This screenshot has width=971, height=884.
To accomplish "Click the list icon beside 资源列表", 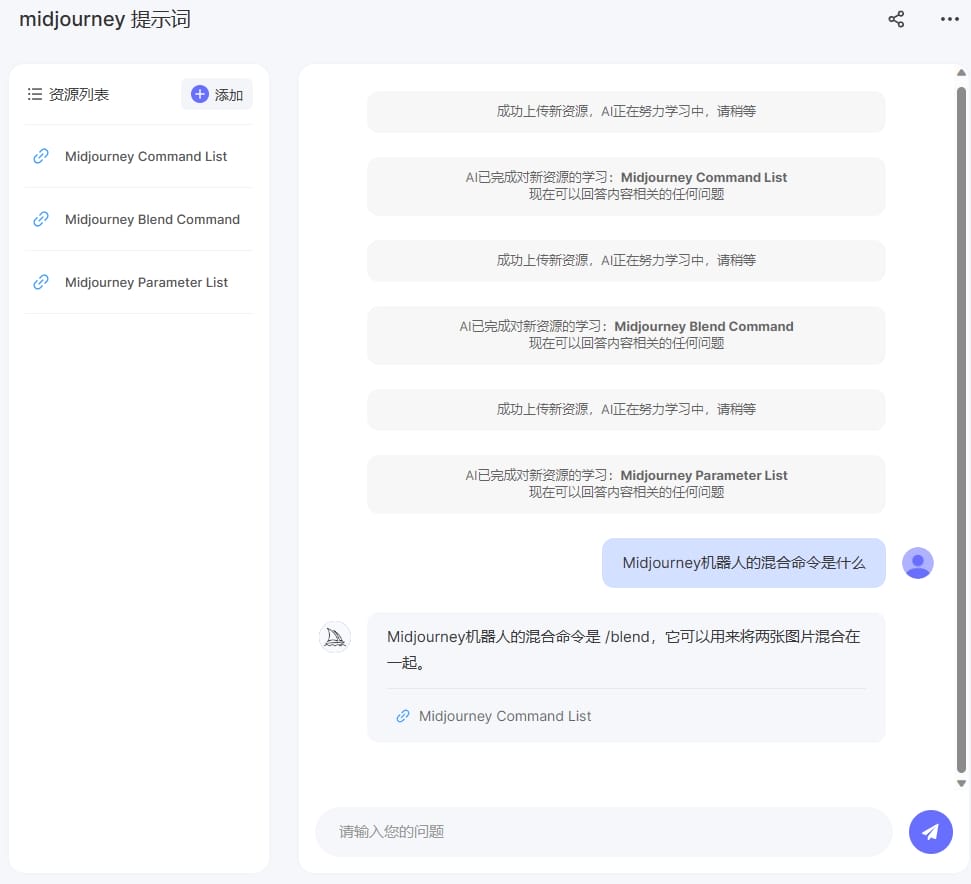I will (x=35, y=94).
